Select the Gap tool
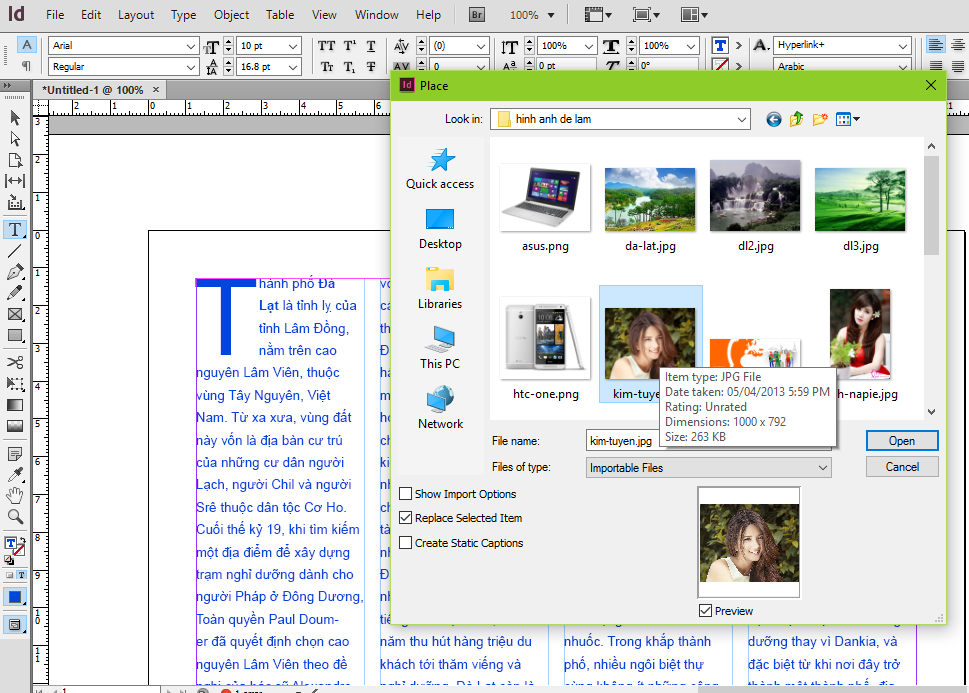This screenshot has width=969, height=693. coord(15,181)
